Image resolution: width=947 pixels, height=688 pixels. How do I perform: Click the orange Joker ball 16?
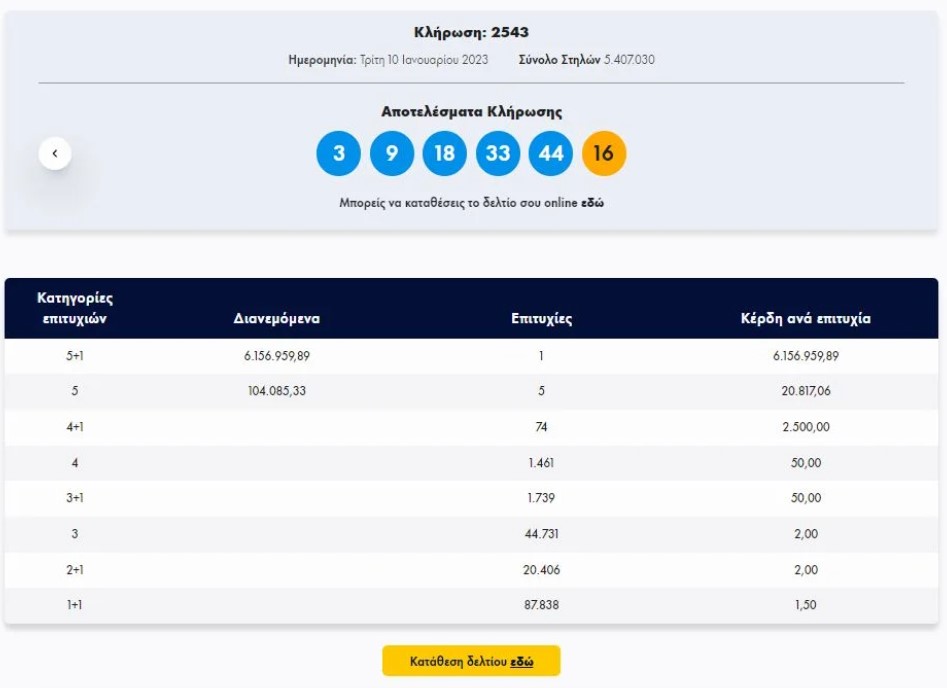pos(604,153)
